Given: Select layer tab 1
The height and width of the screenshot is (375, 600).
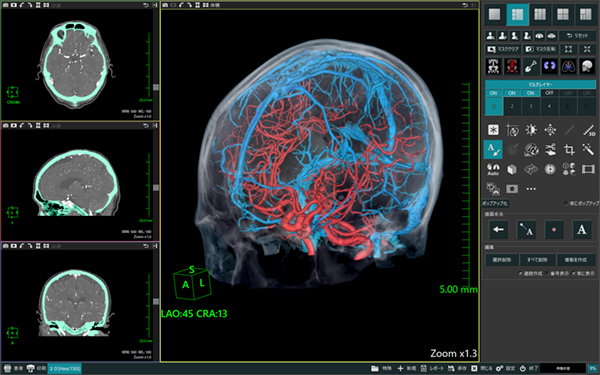Looking at the screenshot, I should 494,106.
